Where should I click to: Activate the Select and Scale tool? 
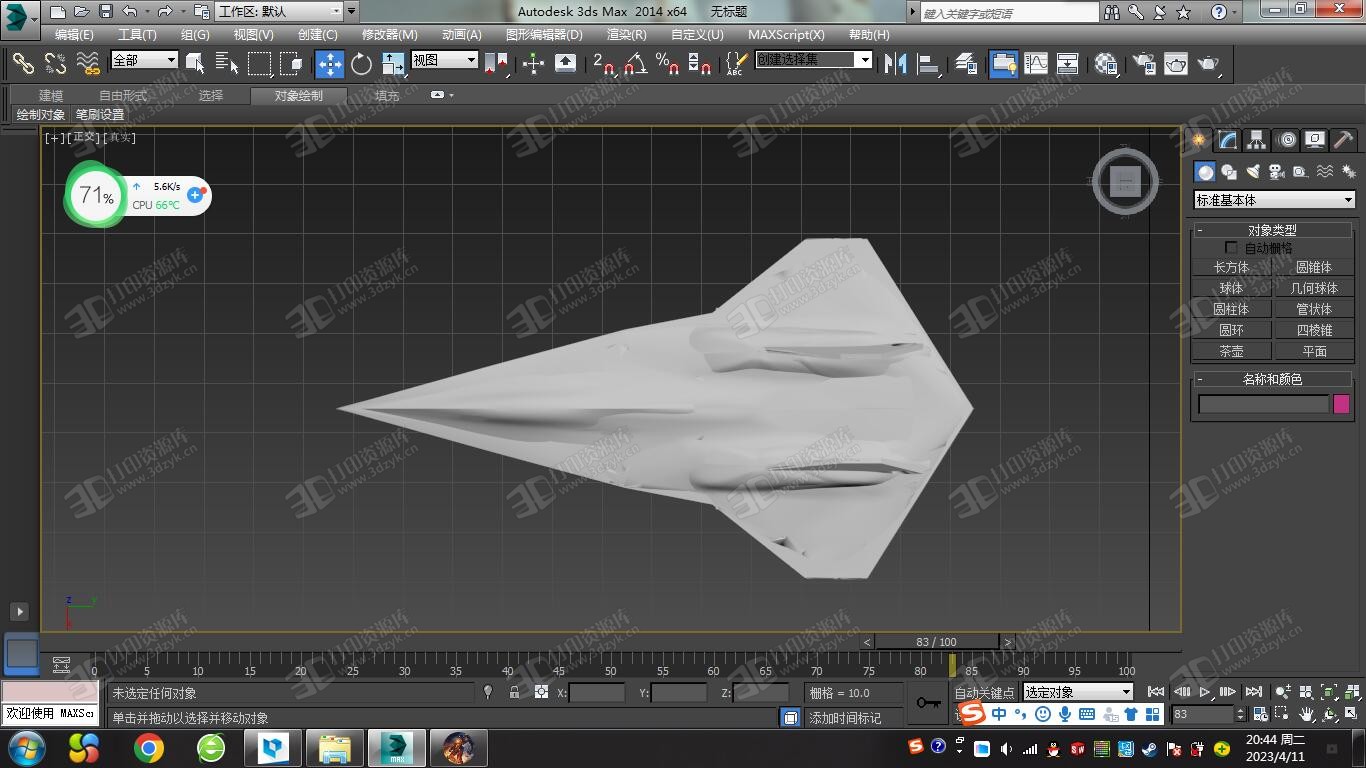pyautogui.click(x=394, y=64)
